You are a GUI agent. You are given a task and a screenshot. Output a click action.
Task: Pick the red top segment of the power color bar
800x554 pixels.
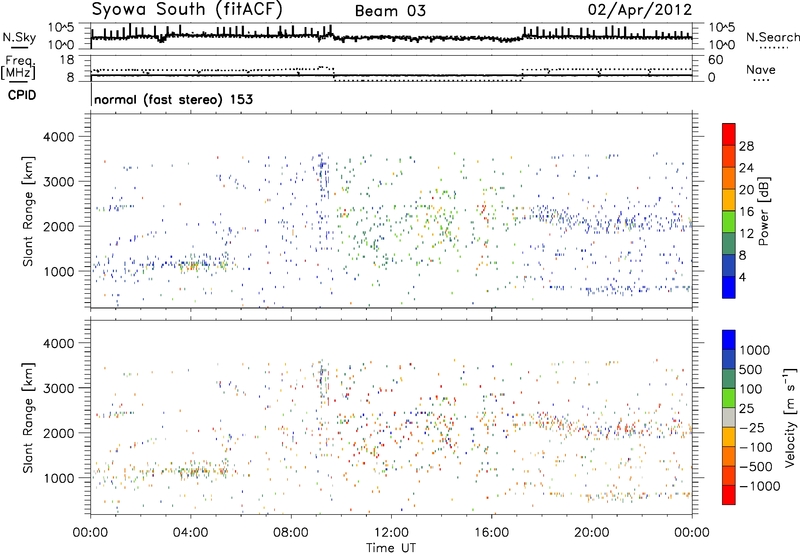click(729, 134)
